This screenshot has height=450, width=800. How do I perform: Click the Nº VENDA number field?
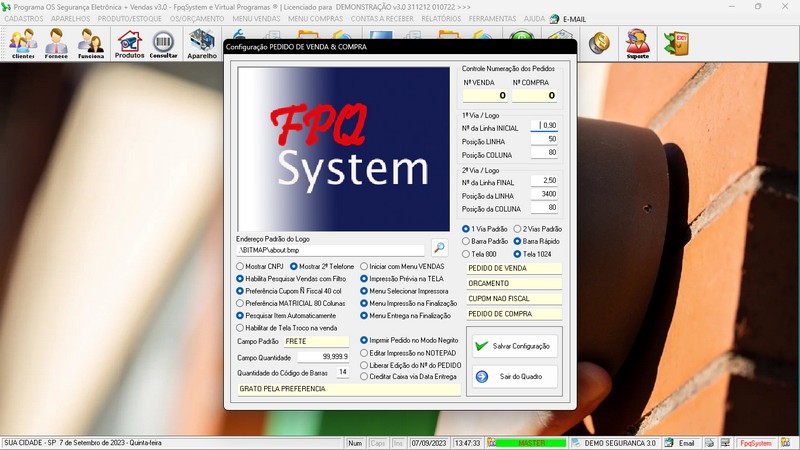click(485, 95)
